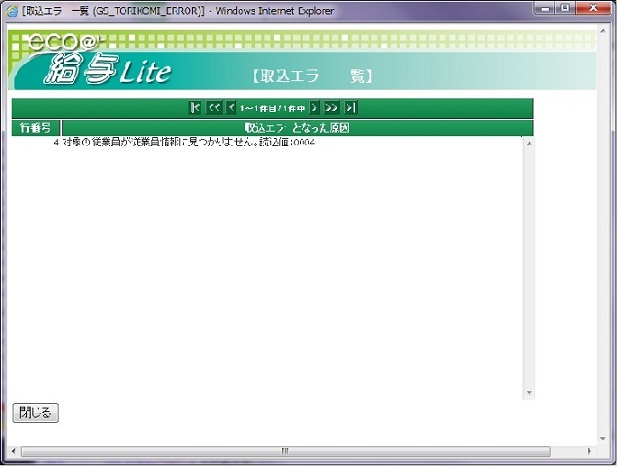This screenshot has width=620, height=468.
Task: Jump to the last page of errors
Action: click(351, 108)
